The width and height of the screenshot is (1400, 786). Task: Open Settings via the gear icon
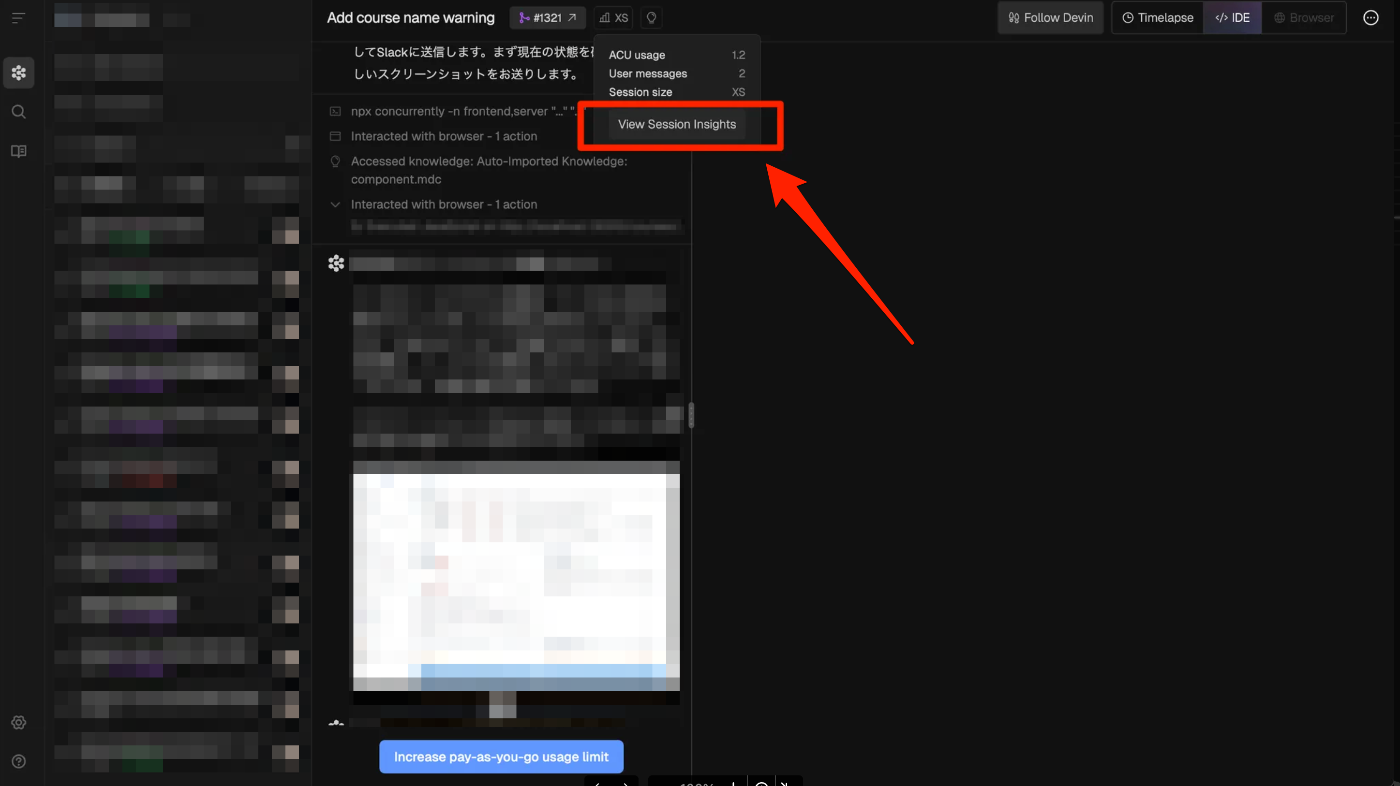(18, 723)
